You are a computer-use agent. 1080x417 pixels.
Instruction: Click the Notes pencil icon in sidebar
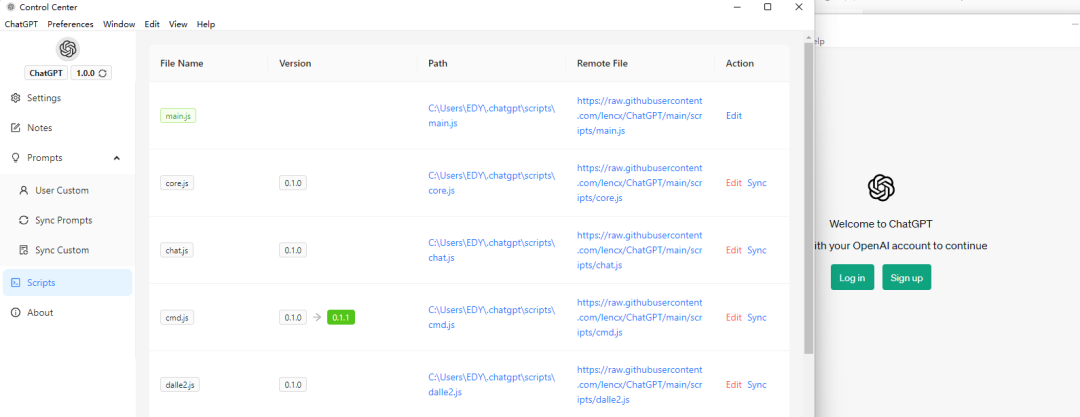tap(16, 128)
